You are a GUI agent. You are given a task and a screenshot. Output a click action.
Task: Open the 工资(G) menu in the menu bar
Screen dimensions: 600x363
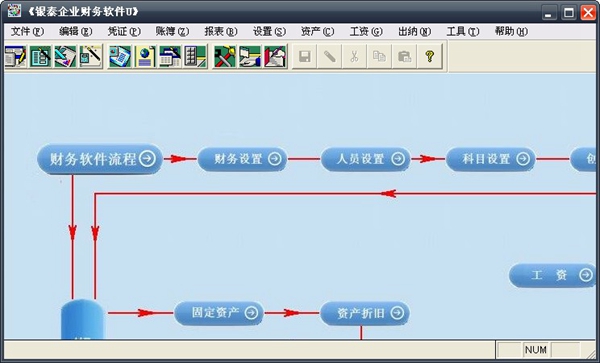(x=366, y=31)
